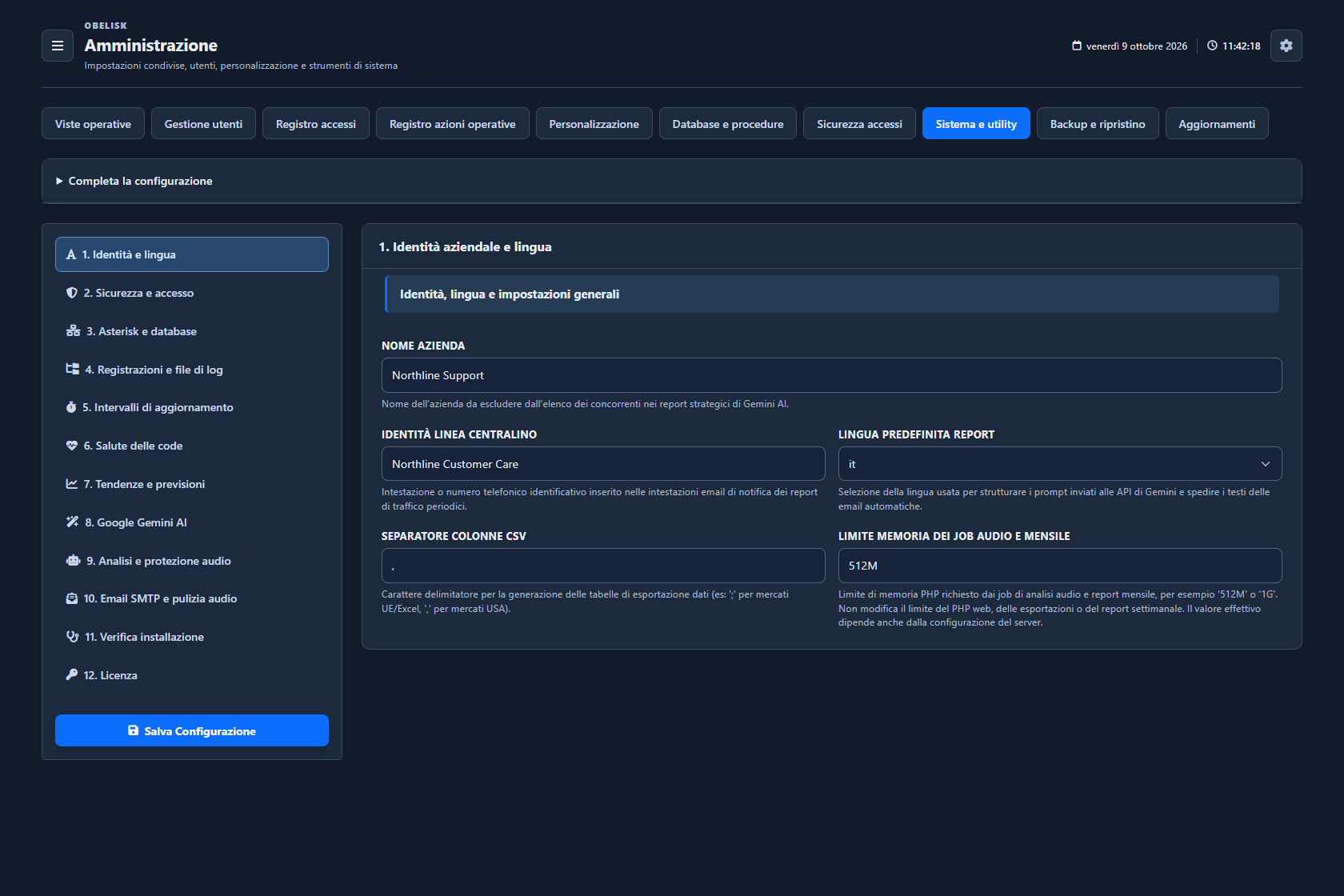Screen dimensions: 1344x896
Task: Switch to the Sicurezza accessi tab
Action: [x=859, y=123]
